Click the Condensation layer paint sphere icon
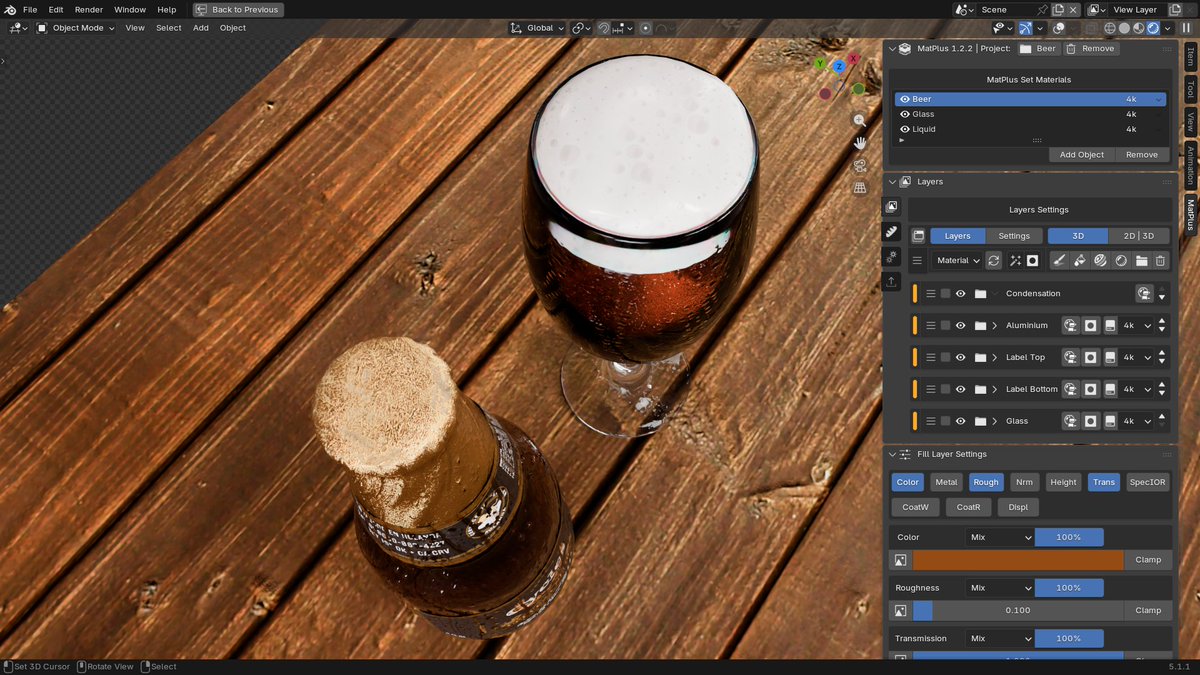 [x=1144, y=293]
